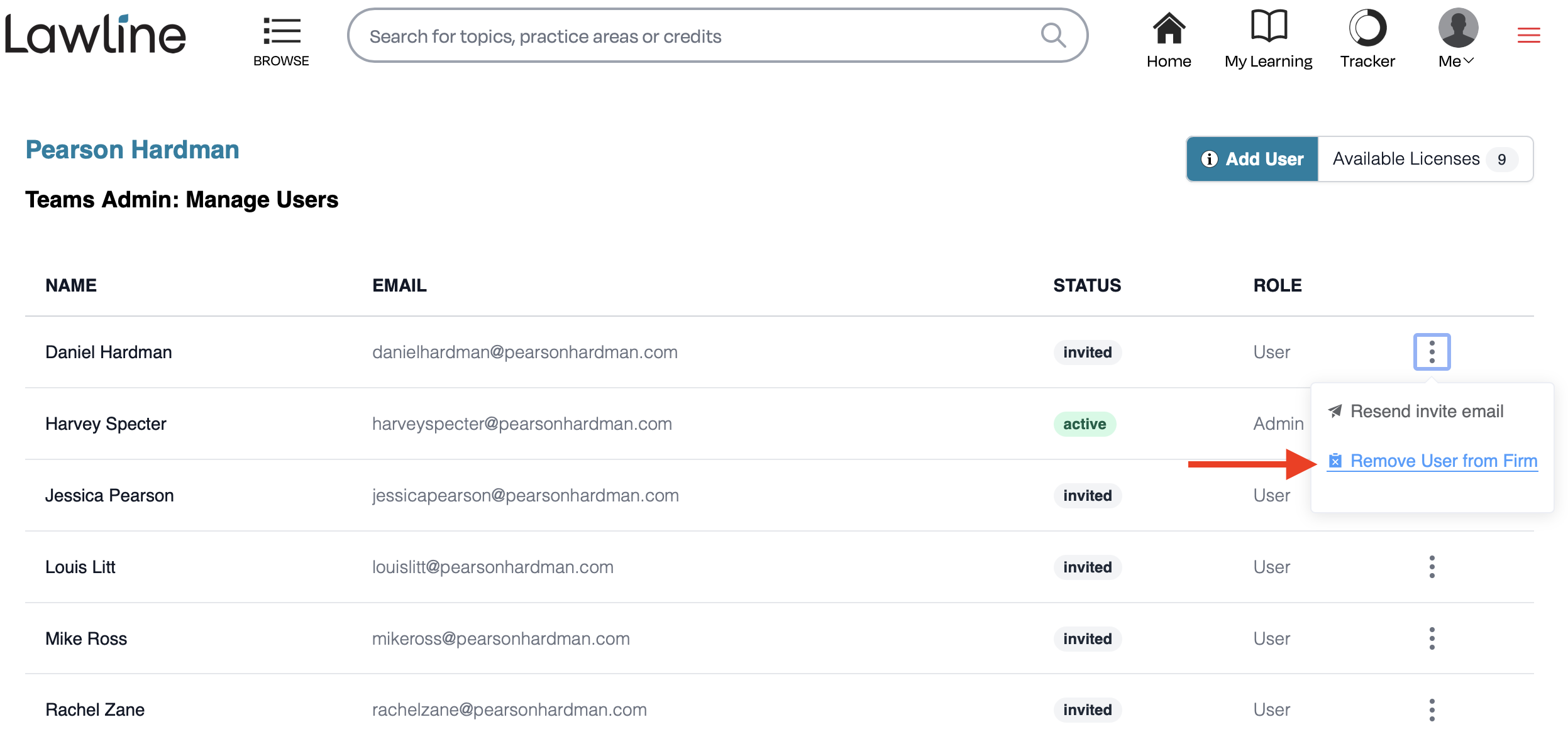This screenshot has width=1568, height=744.
Task: Collapse Daniel Hardman's three-dot options menu
Action: (x=1432, y=352)
